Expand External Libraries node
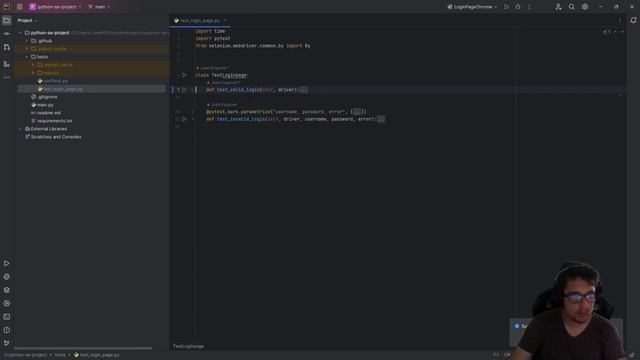This screenshot has height=360, width=640. tap(20, 129)
